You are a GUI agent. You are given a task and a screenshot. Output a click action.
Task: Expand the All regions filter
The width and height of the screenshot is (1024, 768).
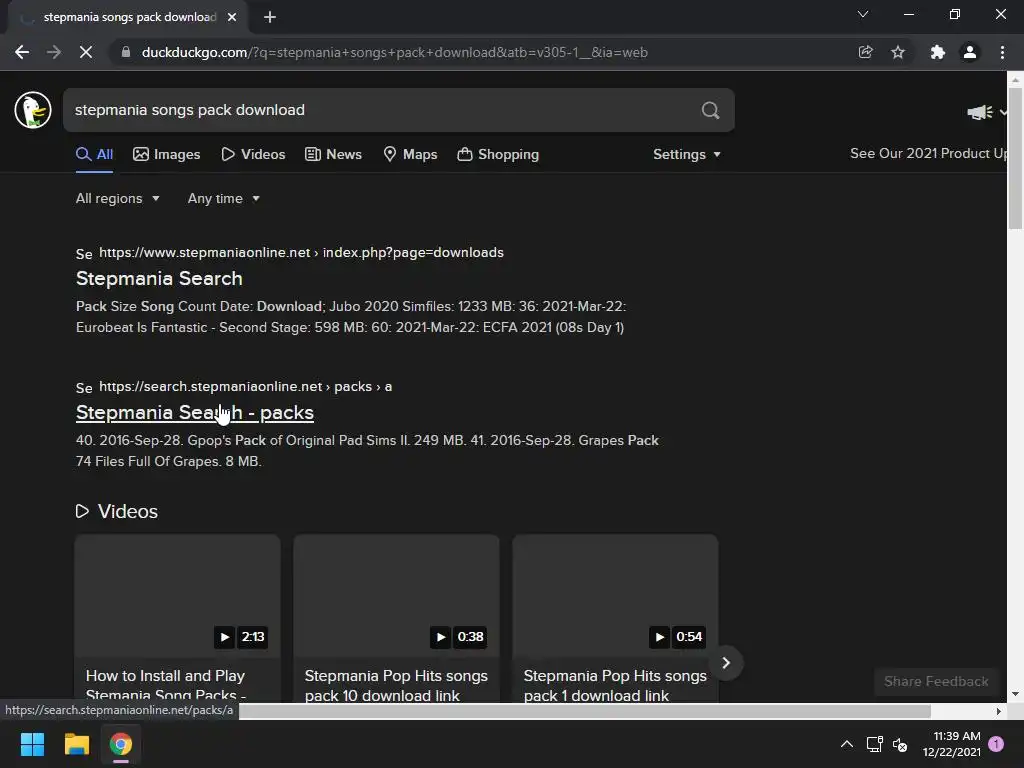118,199
